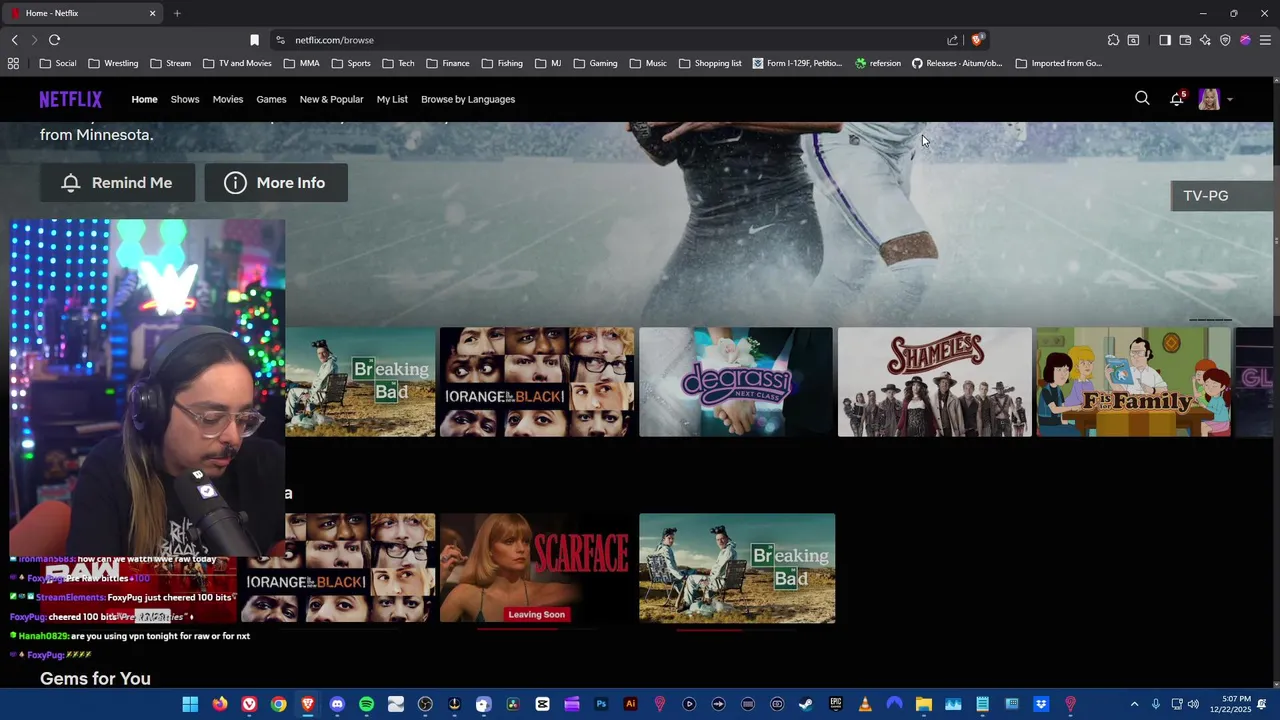Open the Netflix profile avatar

click(x=1209, y=99)
